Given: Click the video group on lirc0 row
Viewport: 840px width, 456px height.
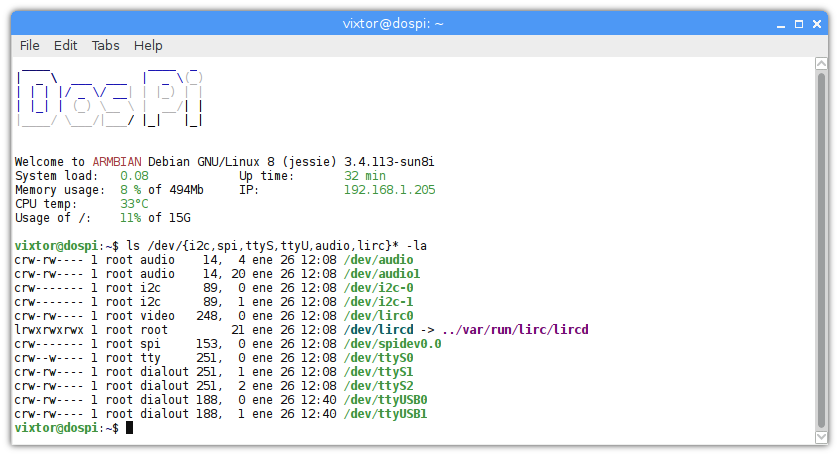Looking at the screenshot, I should click(158, 316).
